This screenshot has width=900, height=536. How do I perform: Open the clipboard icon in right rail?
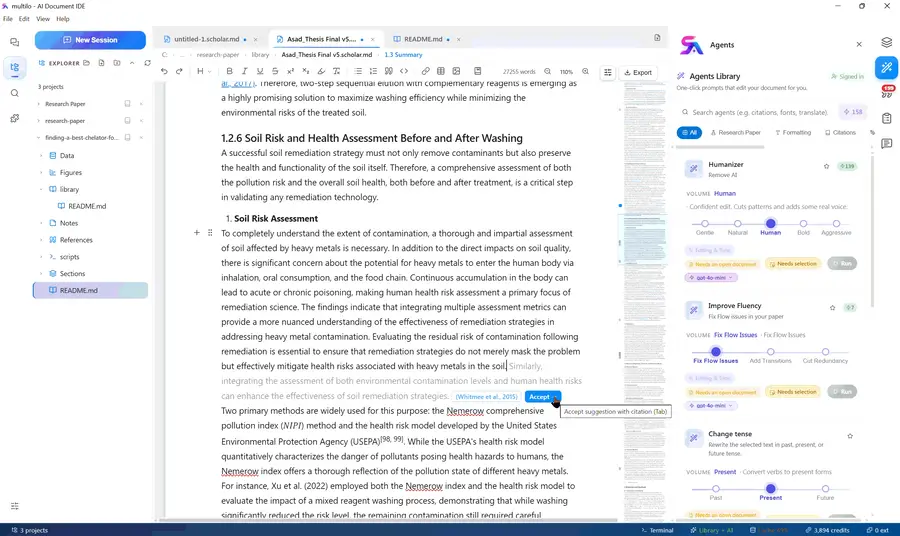[887, 118]
